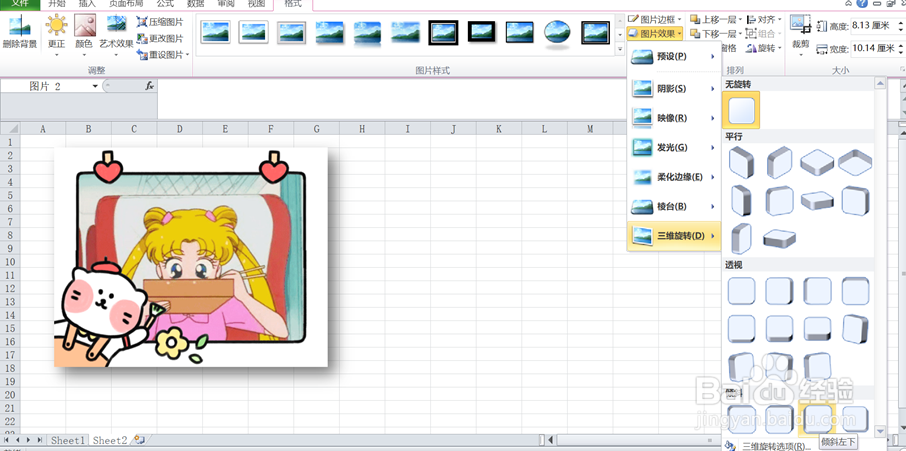The width and height of the screenshot is (906, 451).
Task: Select the 三维旋转(D) 3-D rotation entry
Action: pyautogui.click(x=674, y=236)
